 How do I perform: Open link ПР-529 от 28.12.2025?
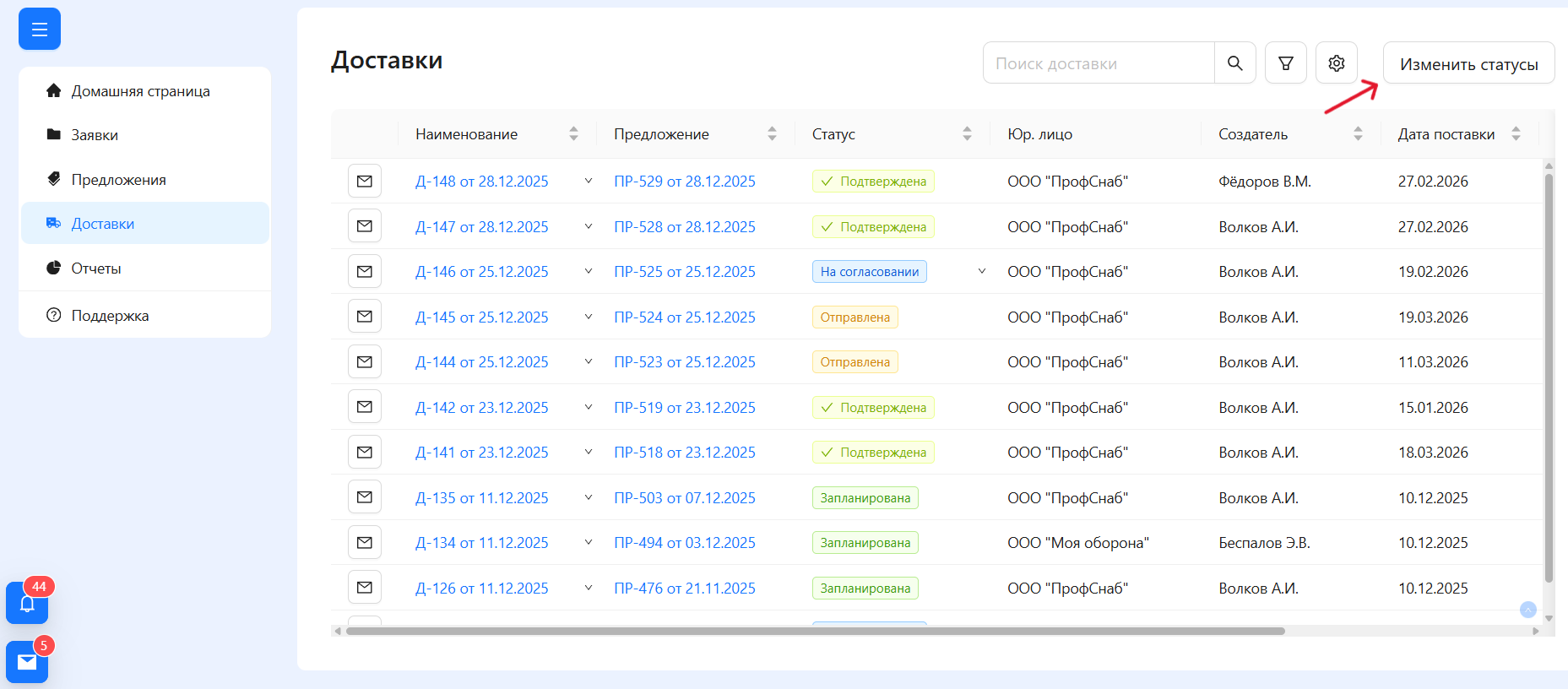[684, 182]
